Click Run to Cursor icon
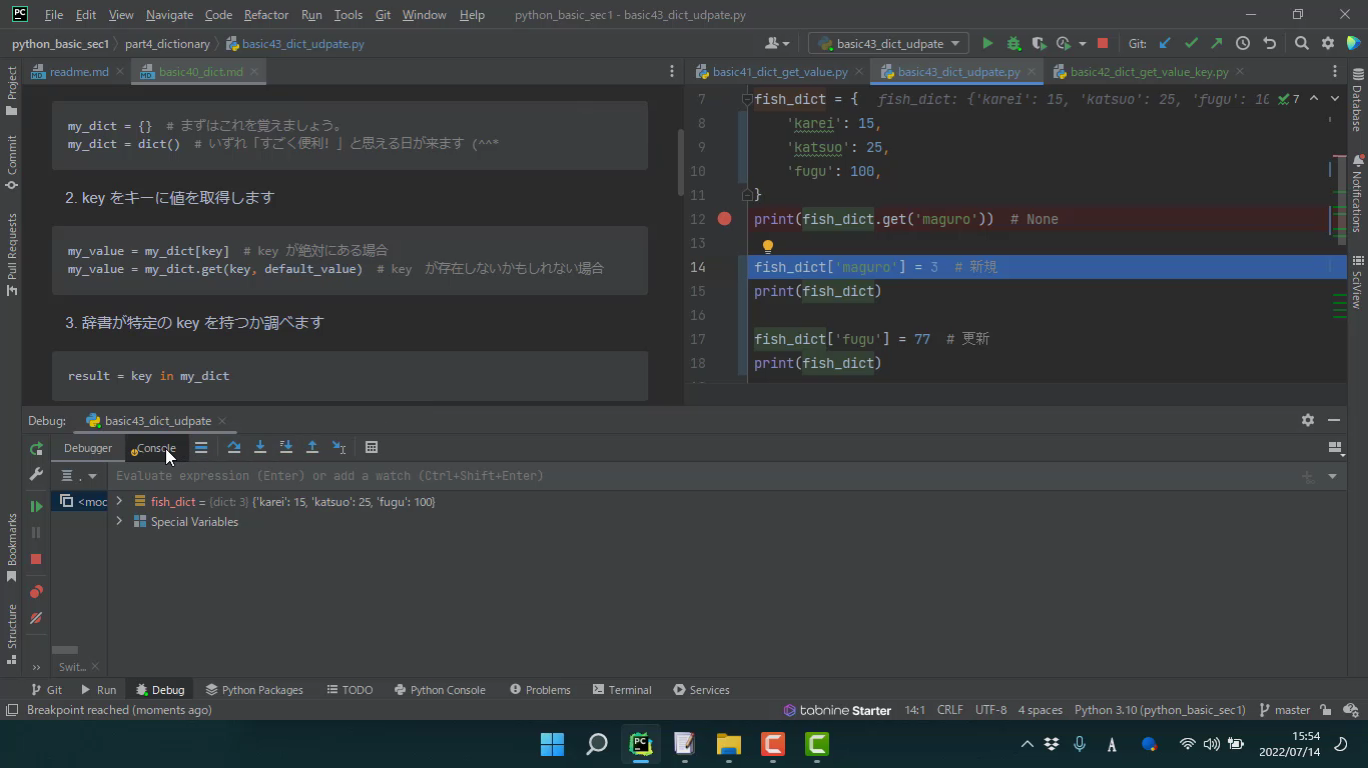Viewport: 1368px width, 768px height. [x=339, y=447]
